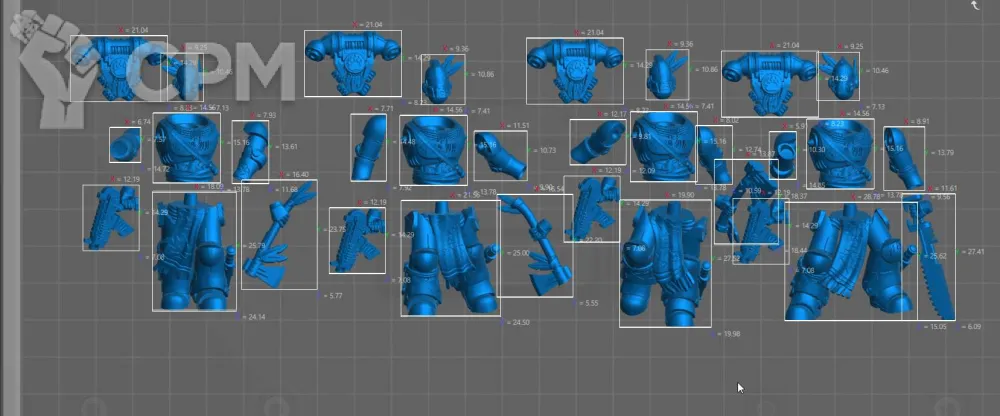
Task: Select the second legs model from the left
Action: coord(449,258)
